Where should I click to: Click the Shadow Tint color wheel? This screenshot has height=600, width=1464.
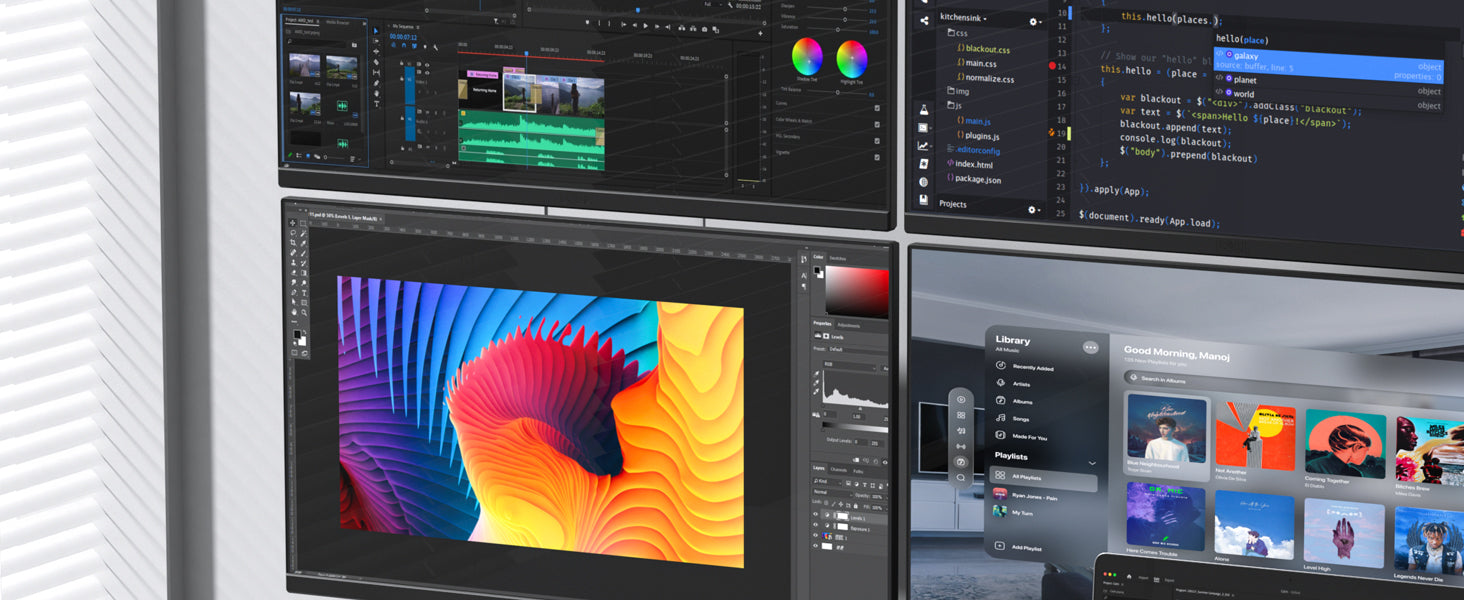pos(806,56)
